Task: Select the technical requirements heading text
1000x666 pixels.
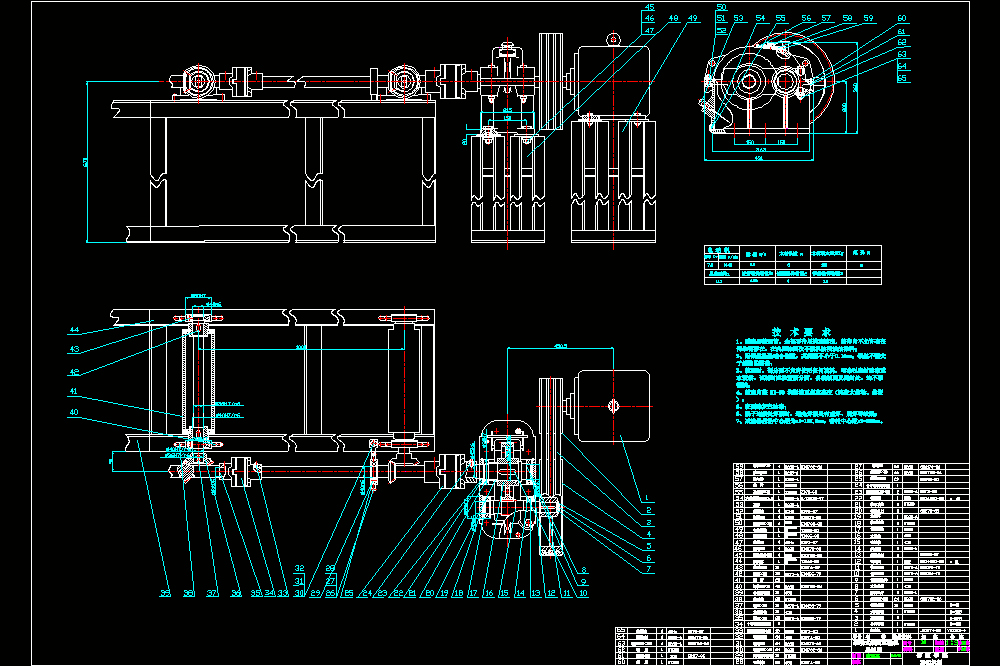Action: pos(801,332)
